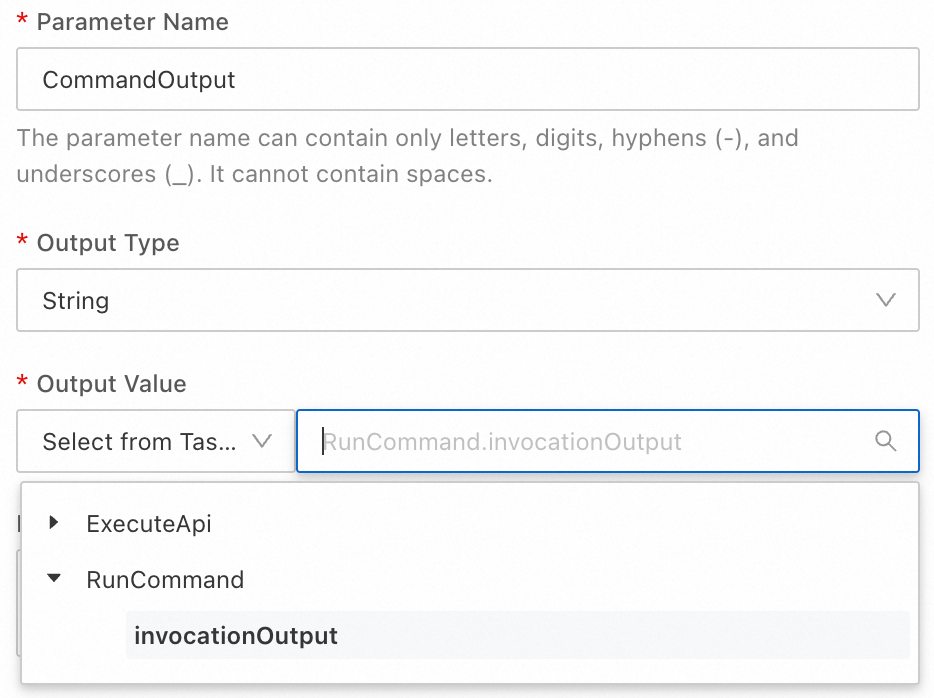Open the Output Type chevron arrow
This screenshot has height=698, width=934.
[x=885, y=300]
